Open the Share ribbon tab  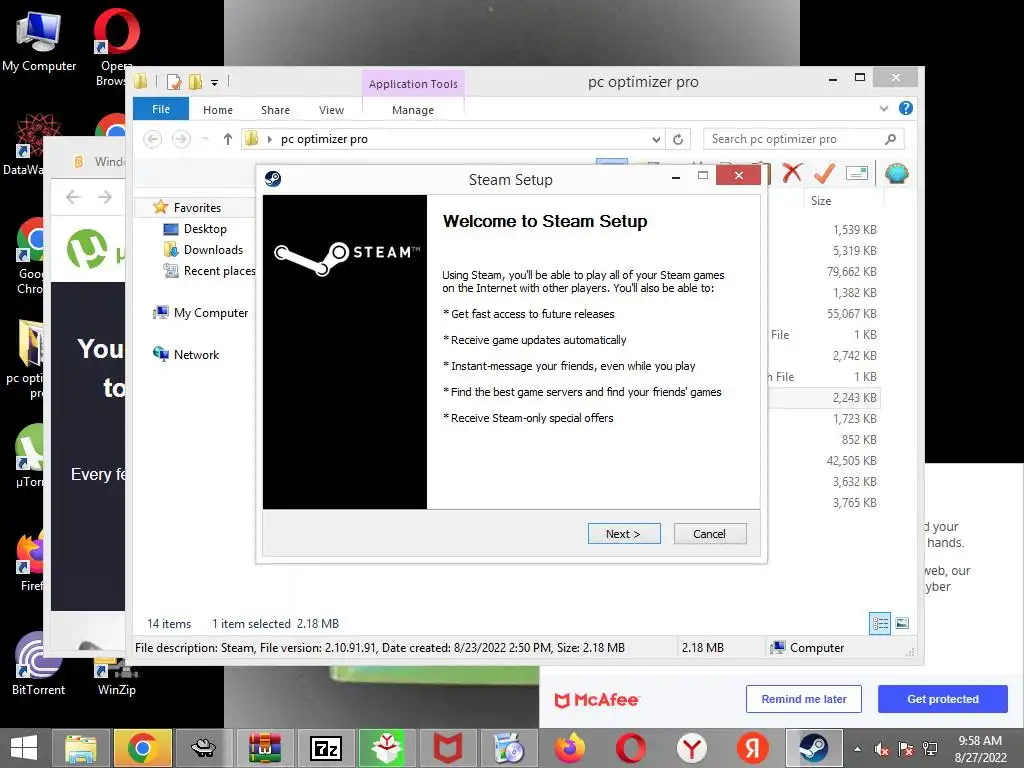tap(275, 110)
